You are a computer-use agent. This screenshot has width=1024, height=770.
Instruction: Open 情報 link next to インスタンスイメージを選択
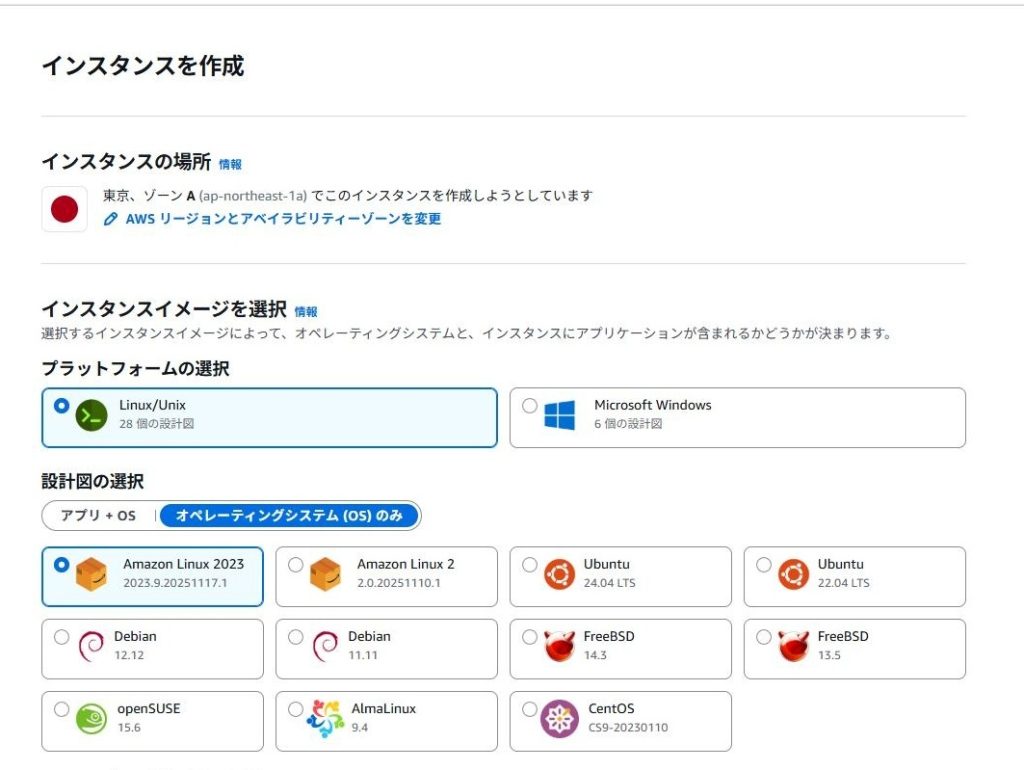point(306,312)
